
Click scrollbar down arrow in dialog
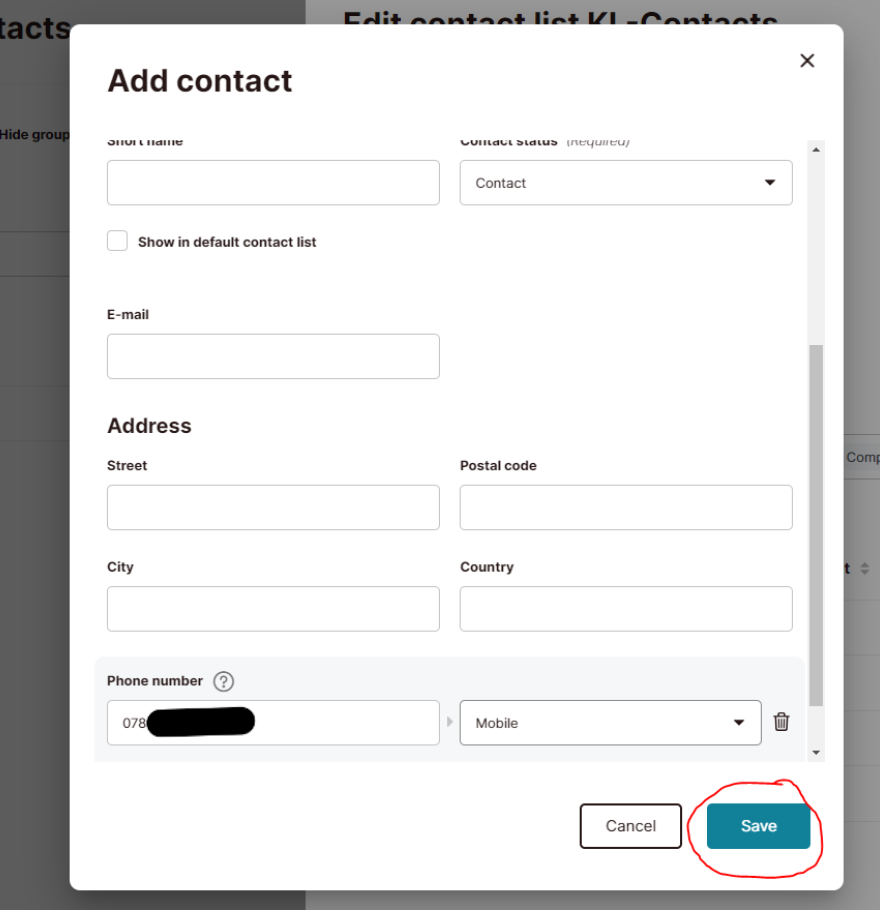tap(816, 753)
